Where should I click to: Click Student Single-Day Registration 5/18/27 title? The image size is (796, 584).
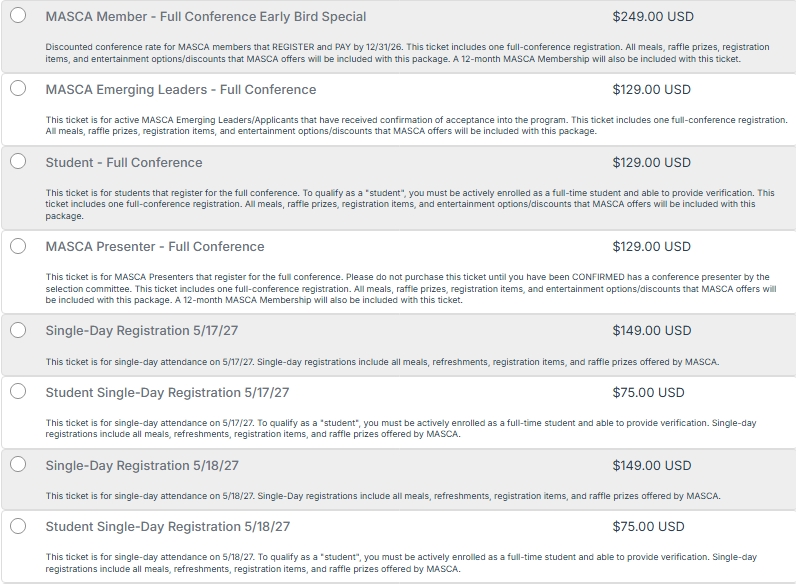point(168,527)
